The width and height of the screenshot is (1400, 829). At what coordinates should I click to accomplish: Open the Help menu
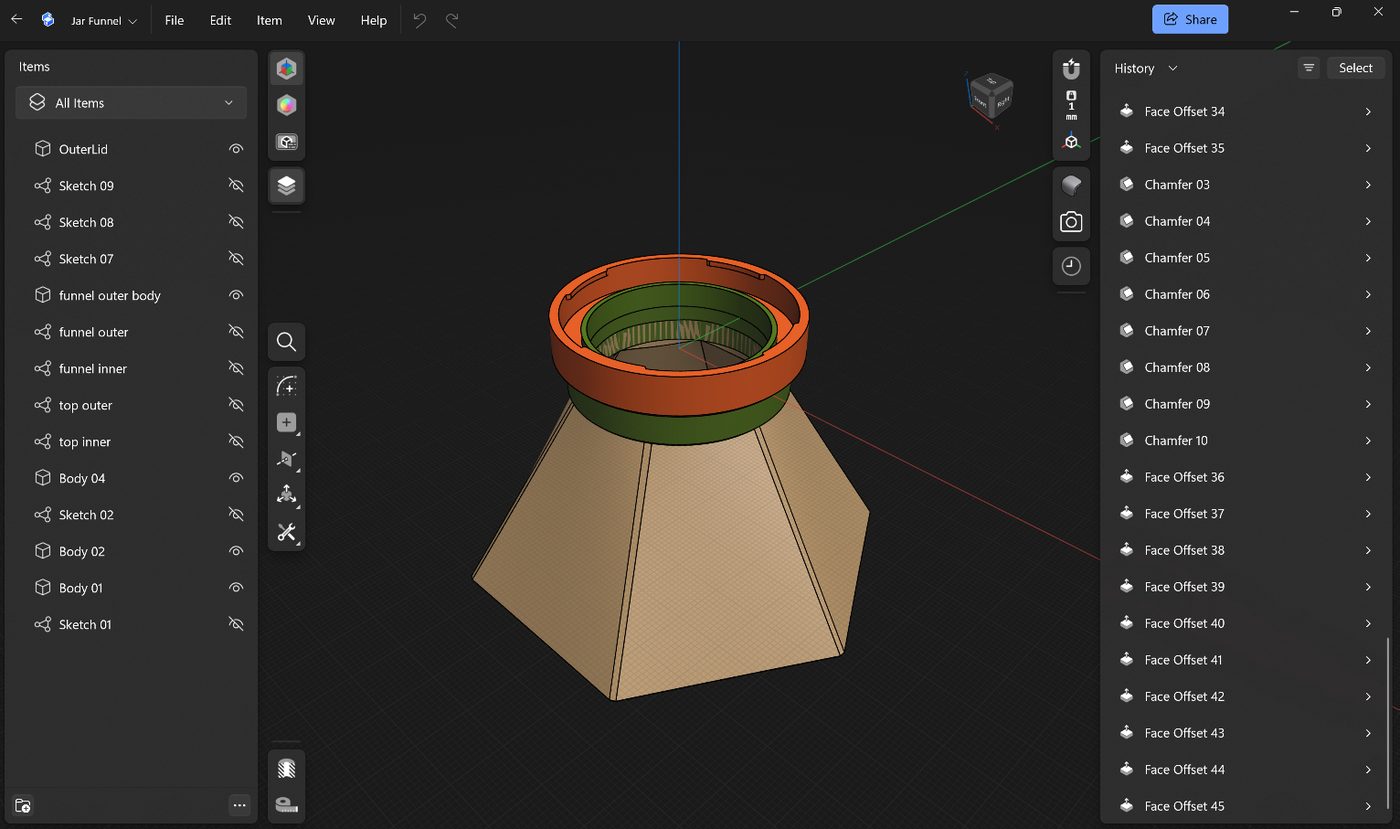click(x=373, y=20)
